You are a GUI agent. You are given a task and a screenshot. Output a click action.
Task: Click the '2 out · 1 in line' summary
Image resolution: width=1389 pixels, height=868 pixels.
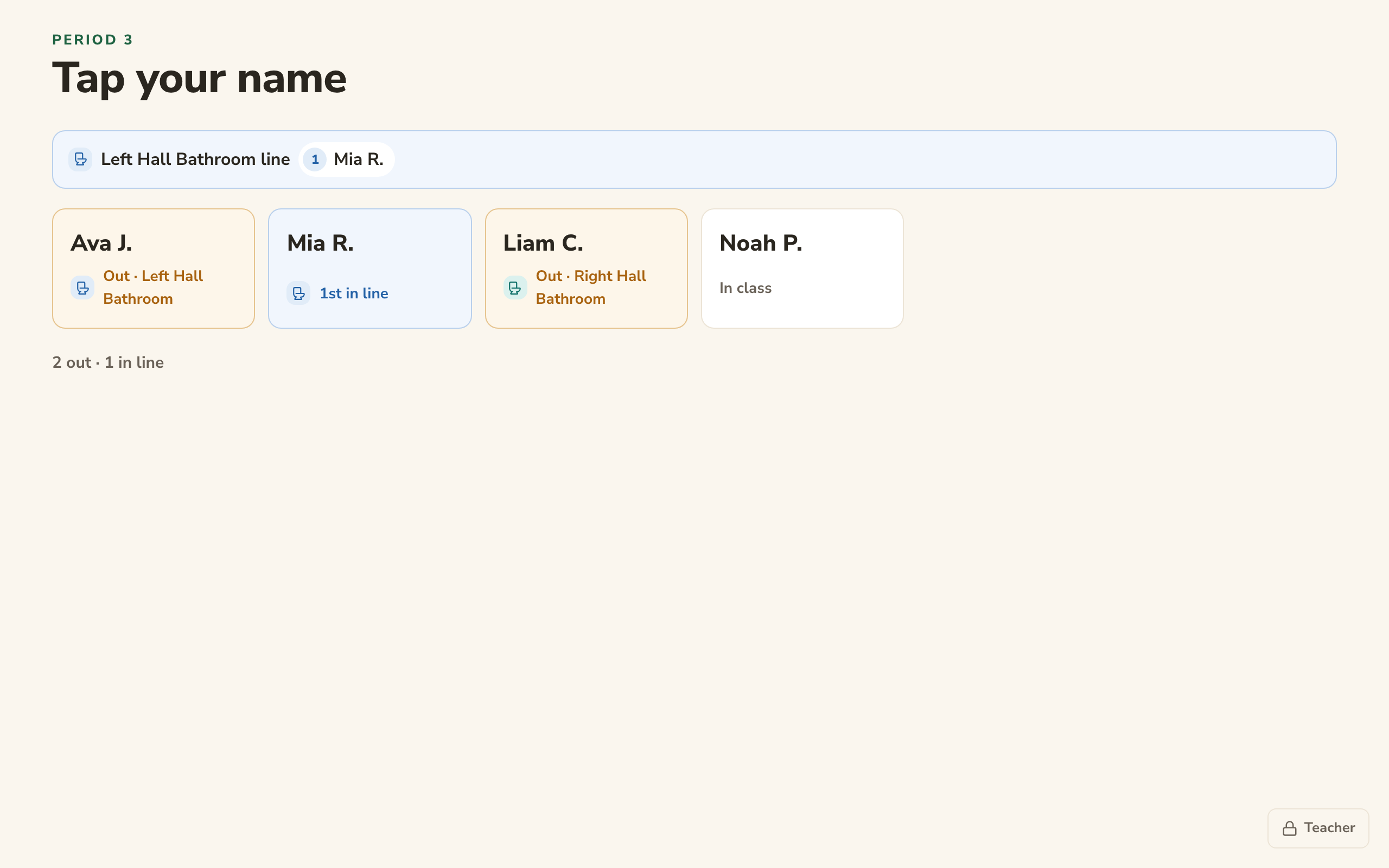108,363
